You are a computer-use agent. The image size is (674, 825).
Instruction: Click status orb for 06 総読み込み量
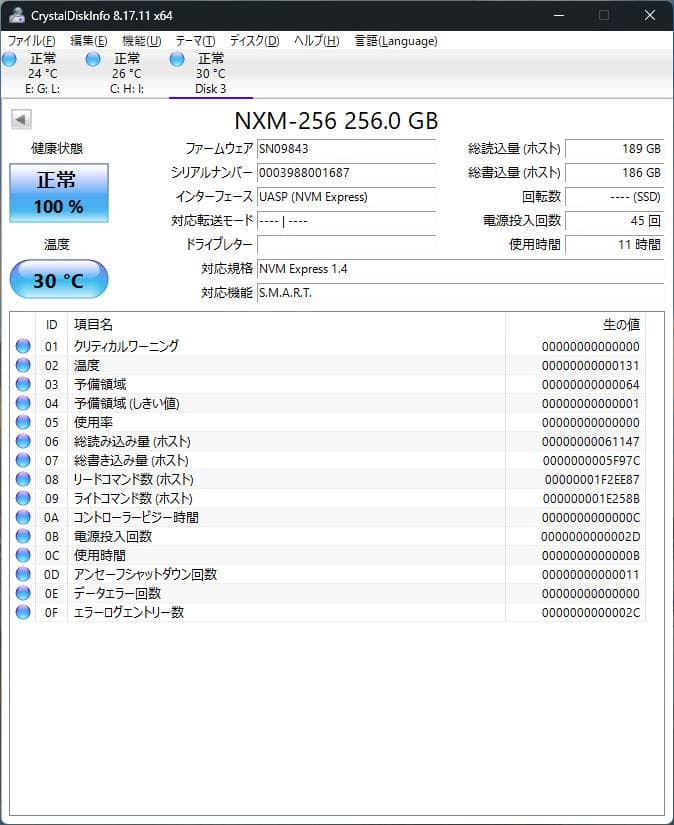tap(23, 441)
